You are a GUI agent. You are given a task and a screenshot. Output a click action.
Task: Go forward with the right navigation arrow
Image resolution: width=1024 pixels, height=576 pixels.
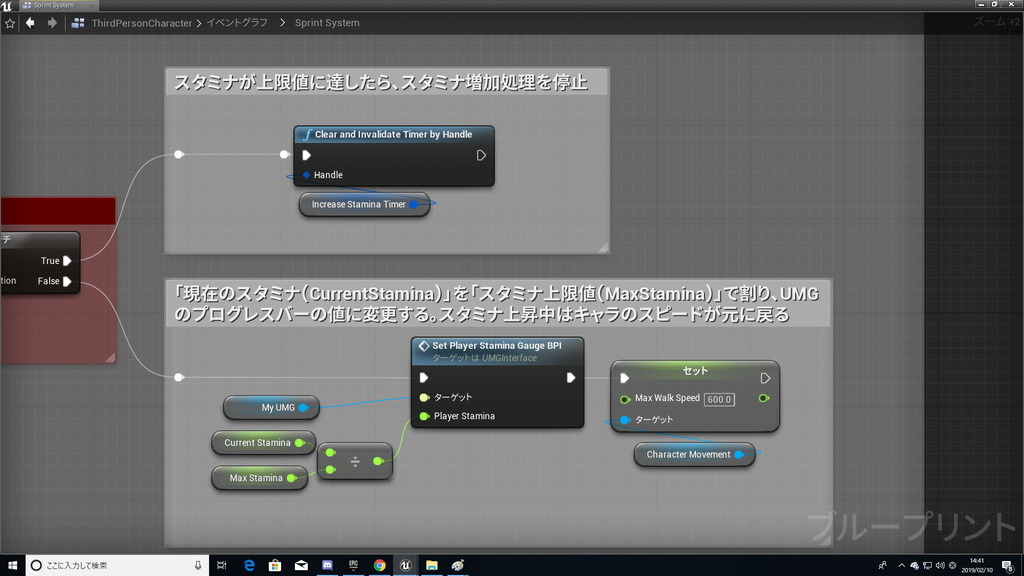click(52, 23)
